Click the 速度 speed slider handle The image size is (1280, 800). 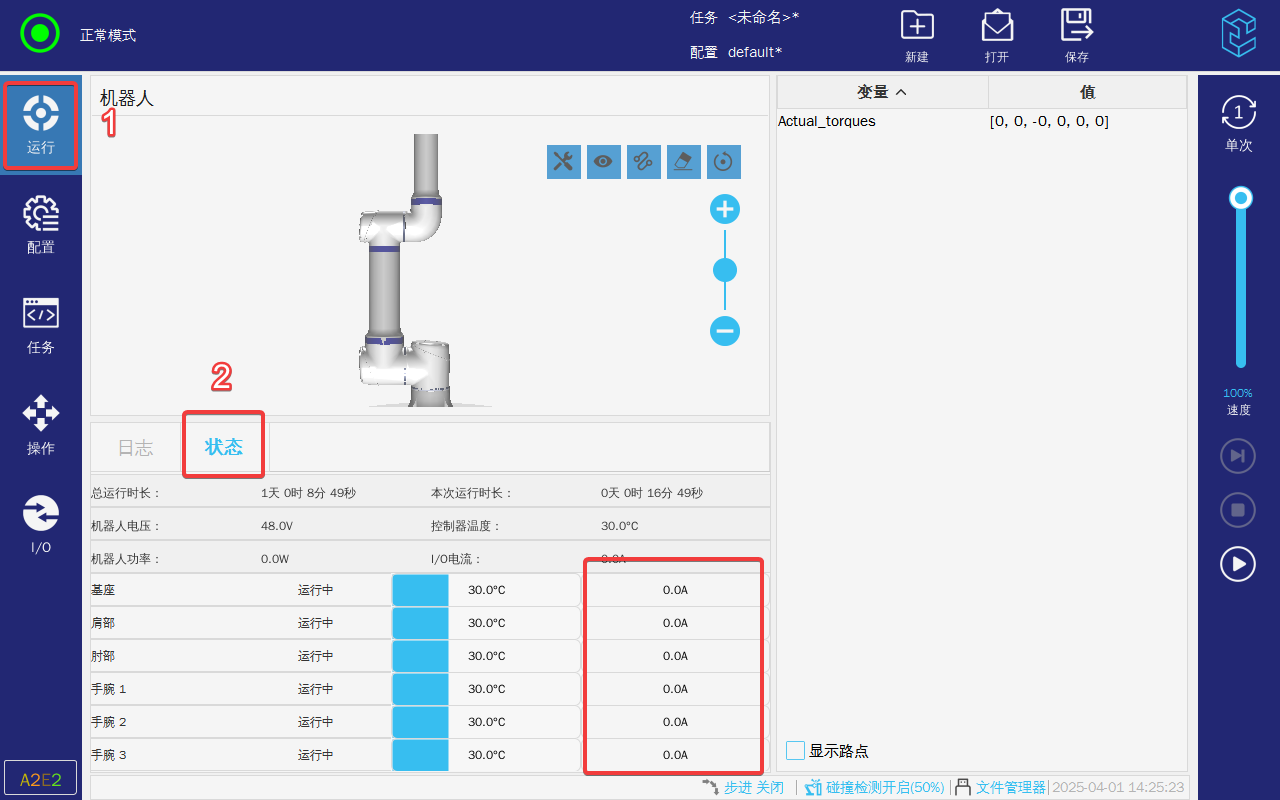1241,198
